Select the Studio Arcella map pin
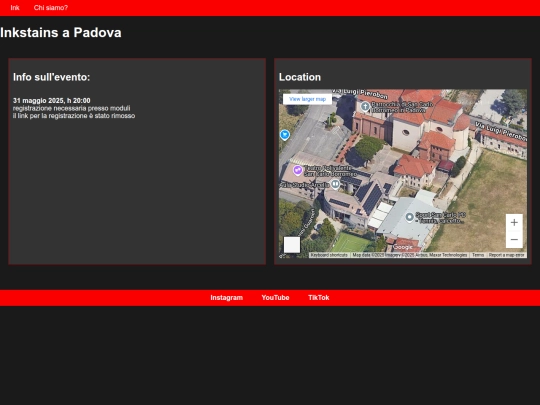The width and height of the screenshot is (540, 405). coord(335,184)
